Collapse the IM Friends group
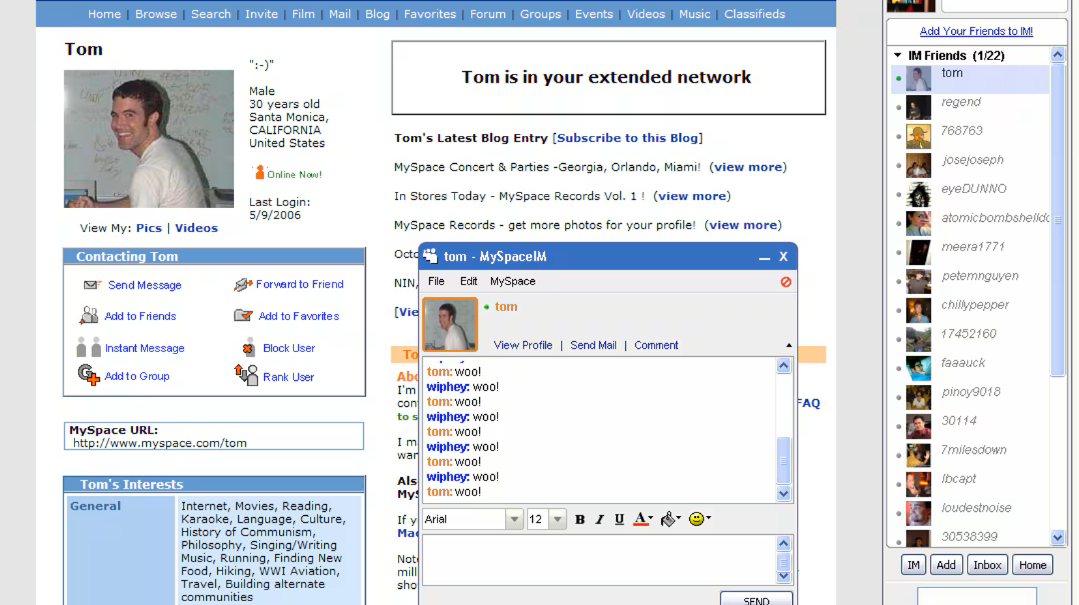The width and height of the screenshot is (1079, 605). tap(897, 55)
